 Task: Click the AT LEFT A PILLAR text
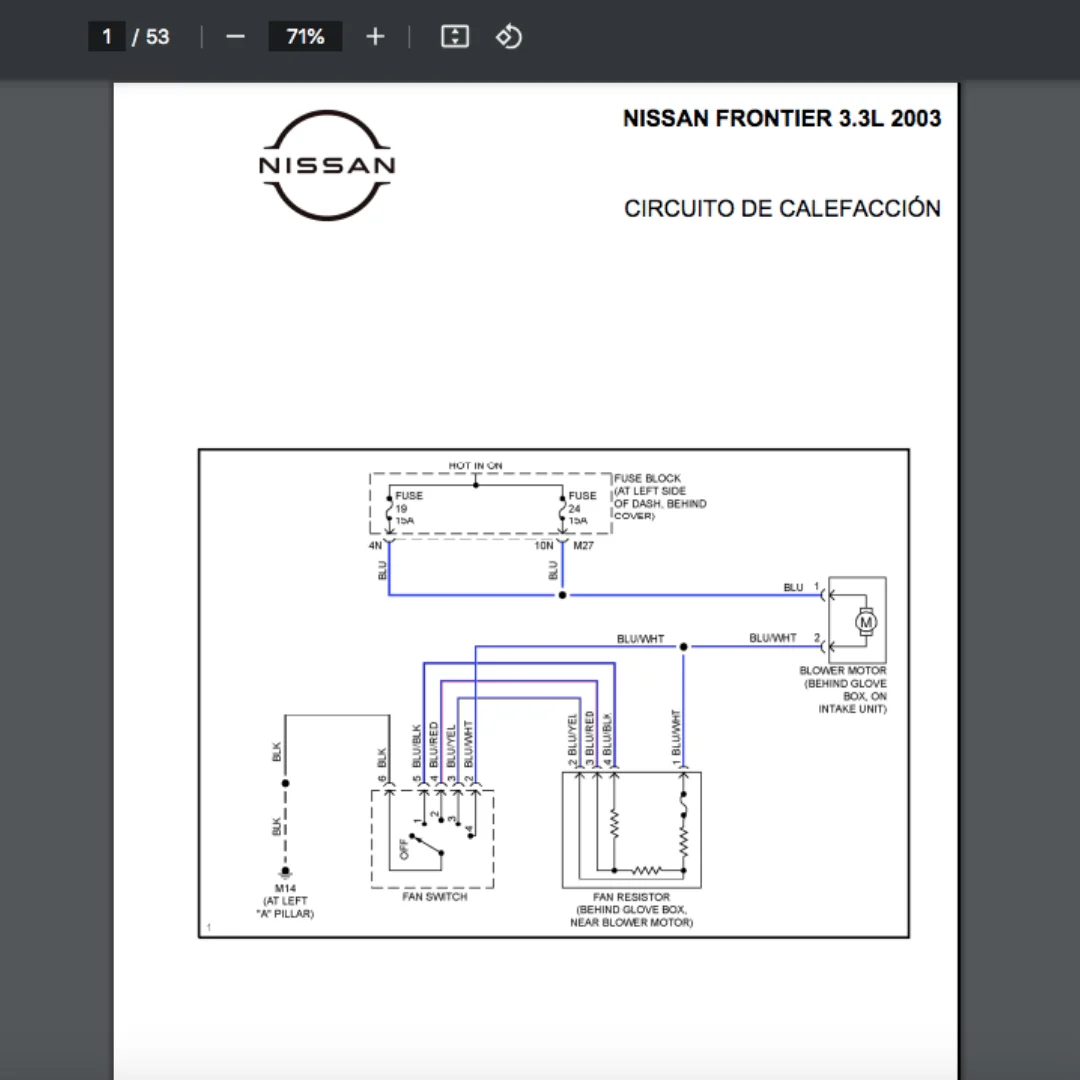[285, 907]
